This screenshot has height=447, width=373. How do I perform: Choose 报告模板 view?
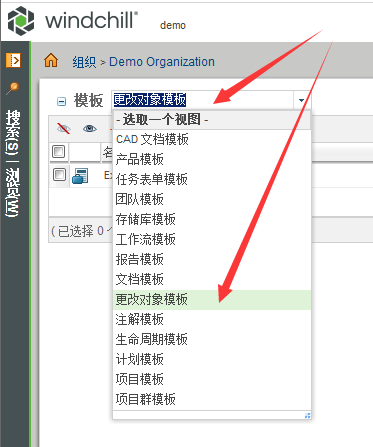[x=212, y=259]
